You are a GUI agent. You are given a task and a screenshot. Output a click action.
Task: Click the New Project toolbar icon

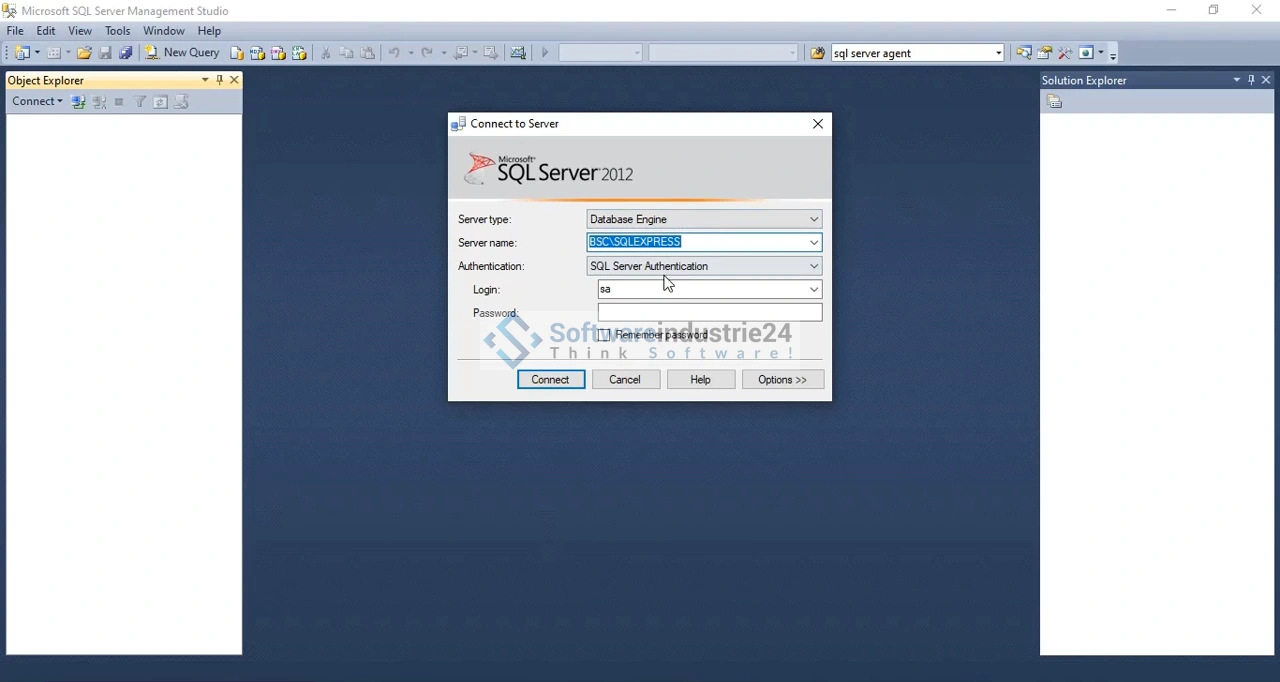22,53
